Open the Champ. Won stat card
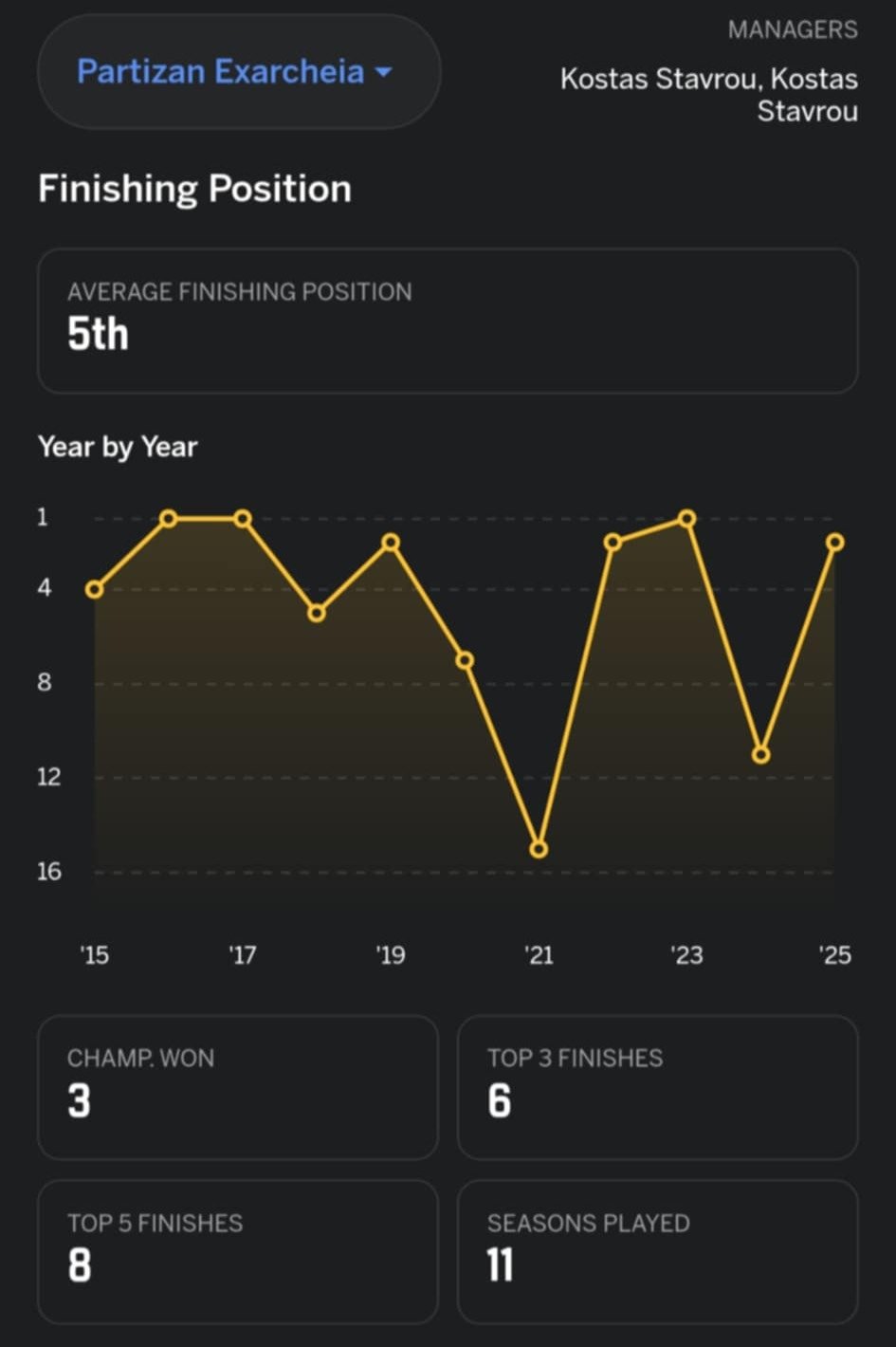This screenshot has height=1347, width=896. (x=237, y=1087)
